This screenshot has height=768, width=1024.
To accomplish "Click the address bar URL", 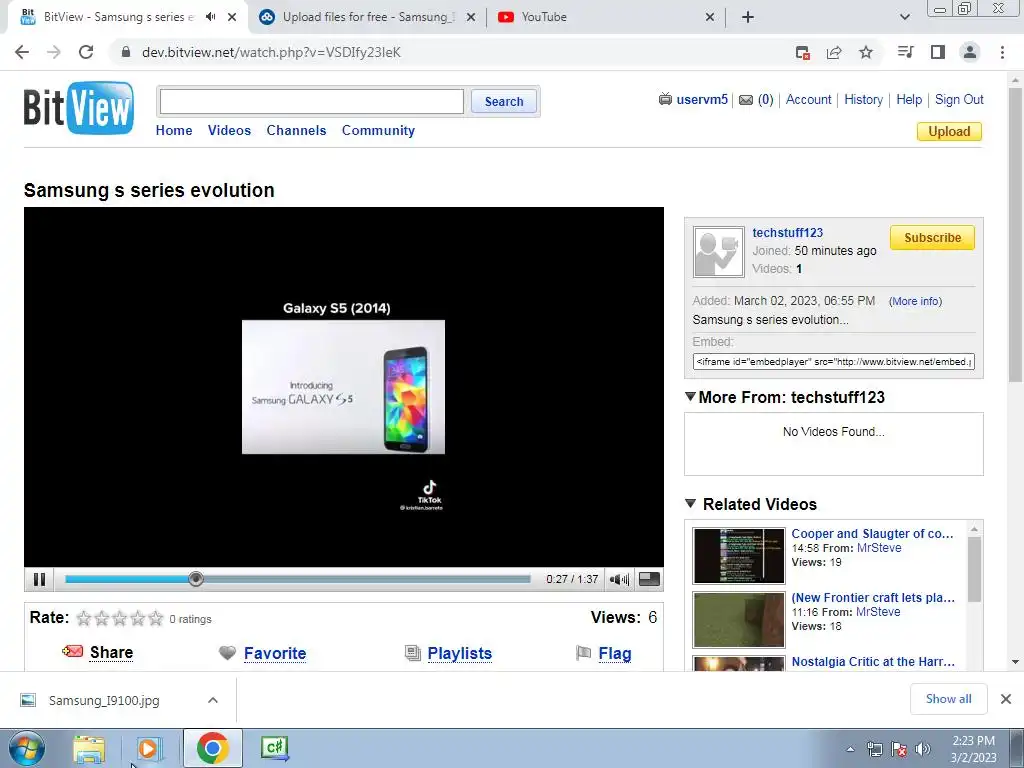I will pos(271,52).
